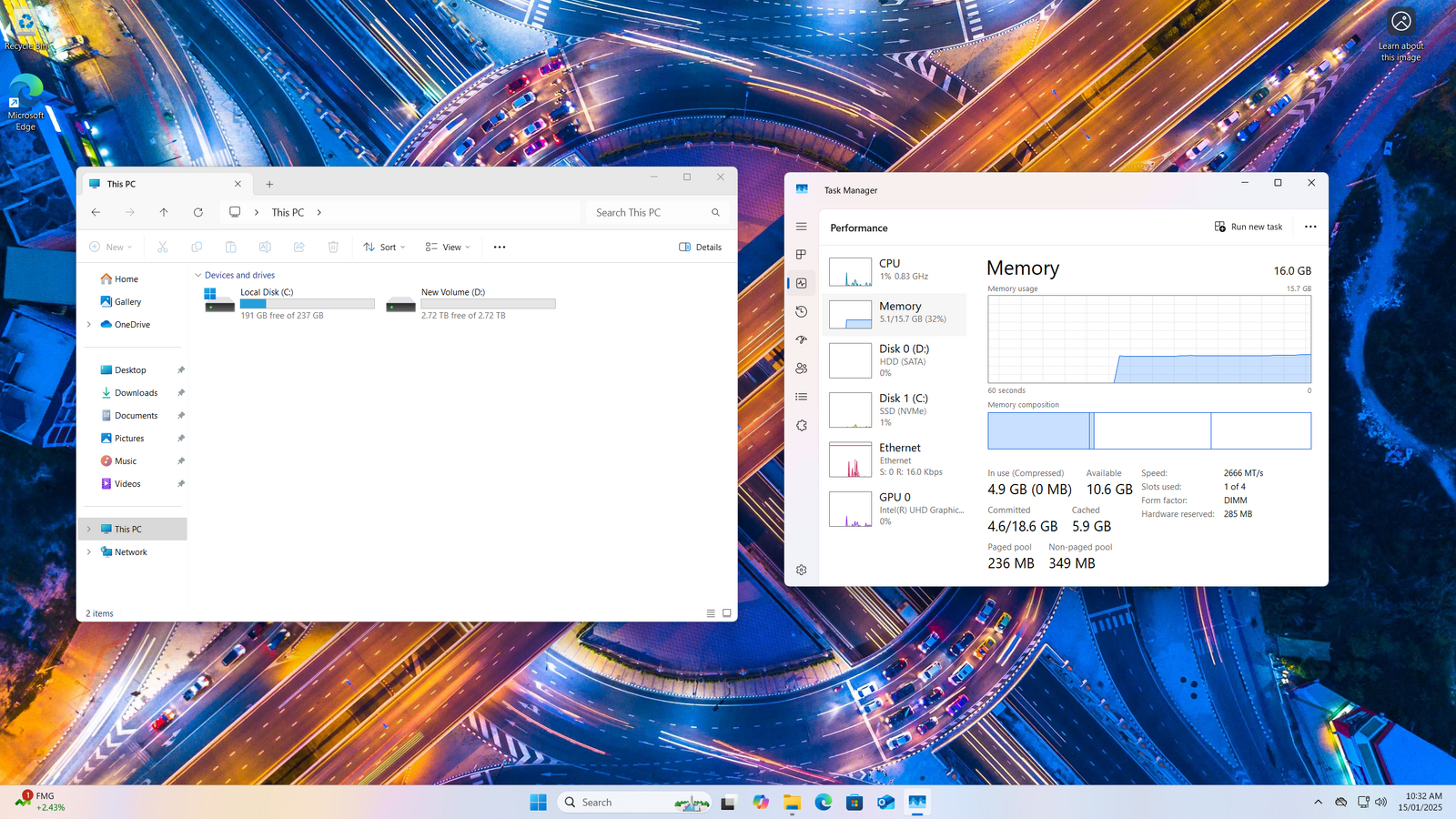Viewport: 1456px width, 819px height.
Task: Open Gallery in the navigation pane
Action: [x=127, y=302]
